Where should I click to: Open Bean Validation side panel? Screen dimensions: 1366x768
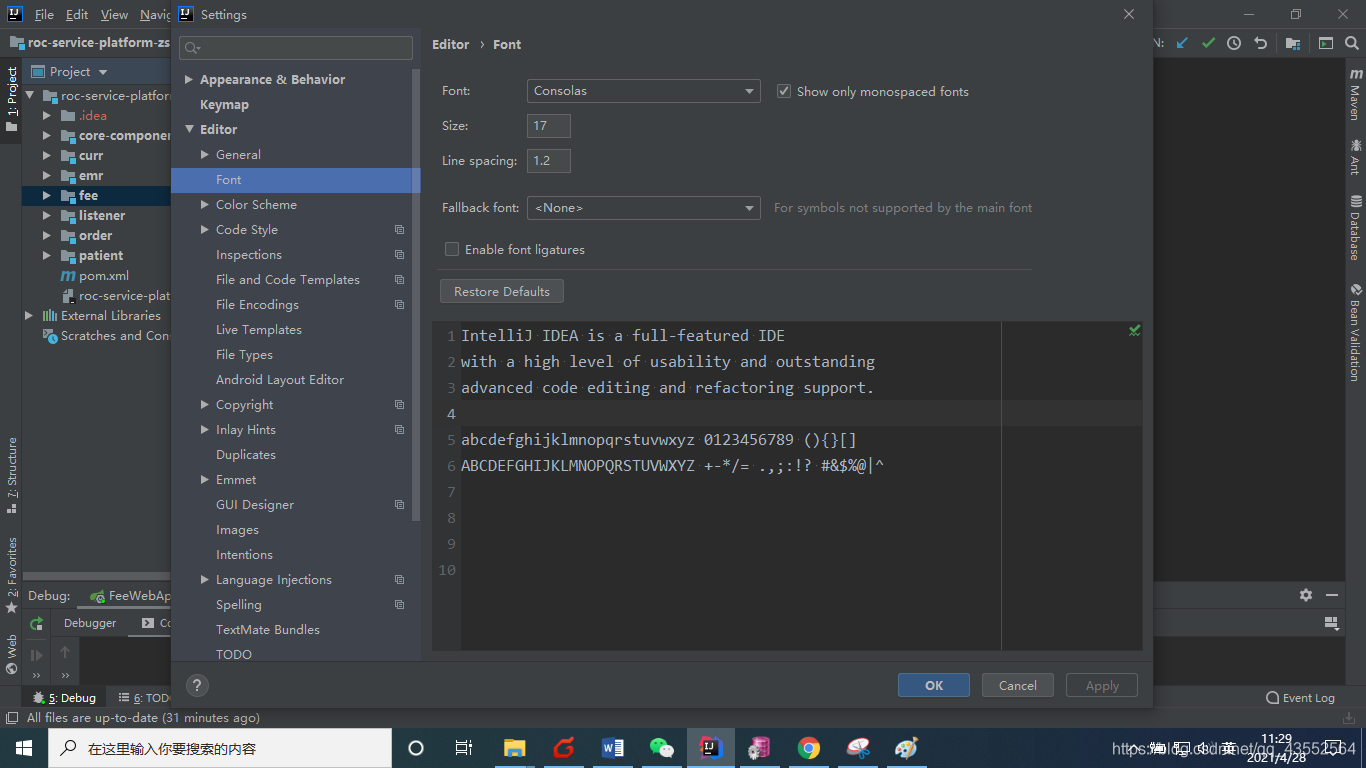pos(1355,333)
